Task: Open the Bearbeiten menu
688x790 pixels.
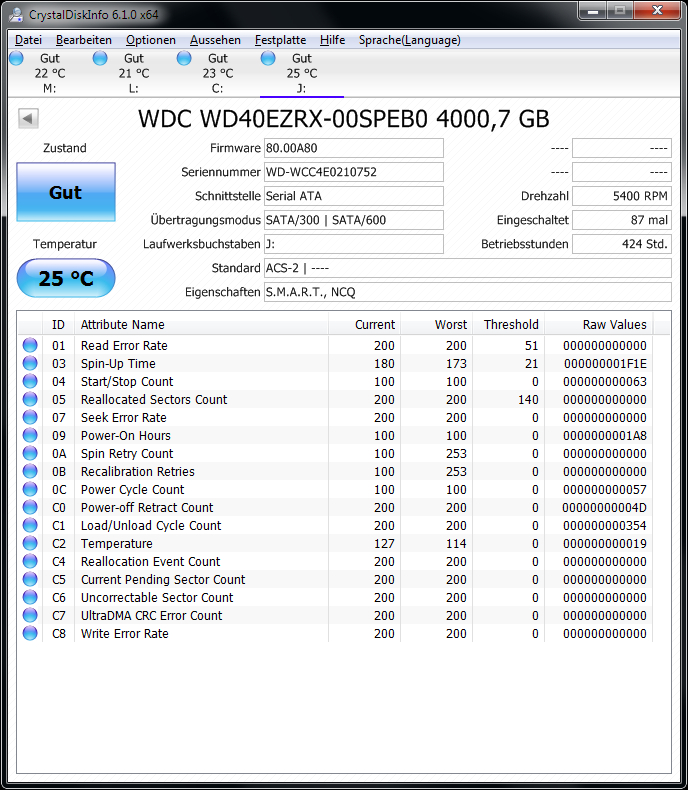Action: 84,40
